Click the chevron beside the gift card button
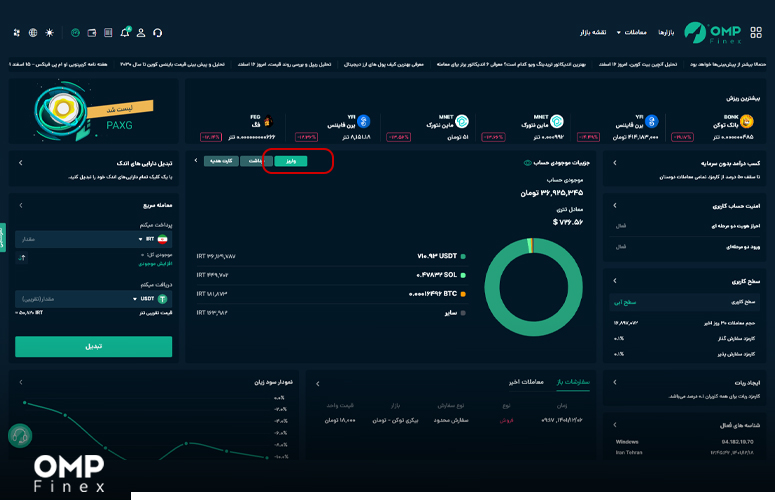The height and width of the screenshot is (500, 775). point(196,161)
